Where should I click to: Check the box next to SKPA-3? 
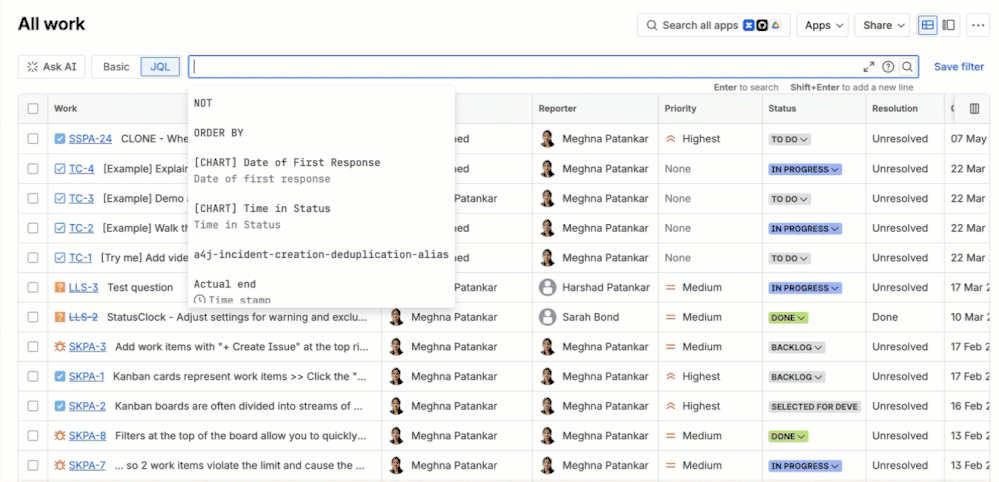tap(33, 347)
